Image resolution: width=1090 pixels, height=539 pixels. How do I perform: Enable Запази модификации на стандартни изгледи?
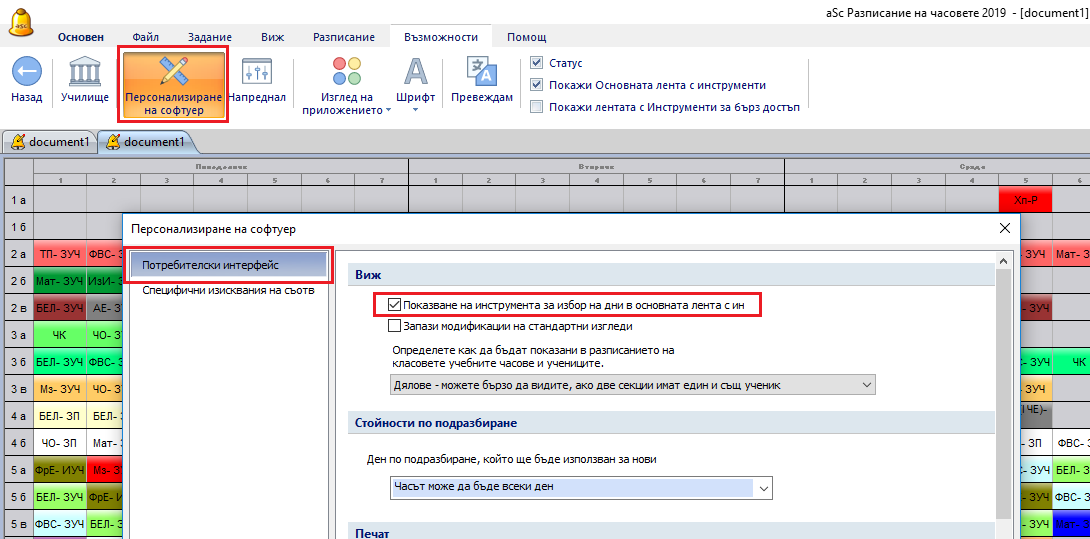[394, 326]
